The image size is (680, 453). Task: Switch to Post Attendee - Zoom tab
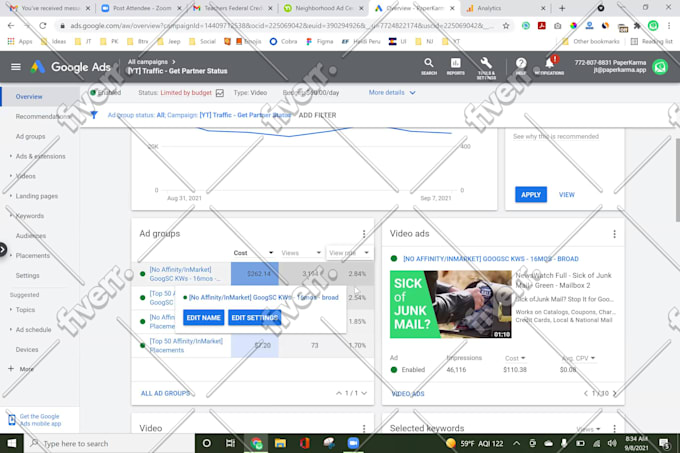point(141,8)
